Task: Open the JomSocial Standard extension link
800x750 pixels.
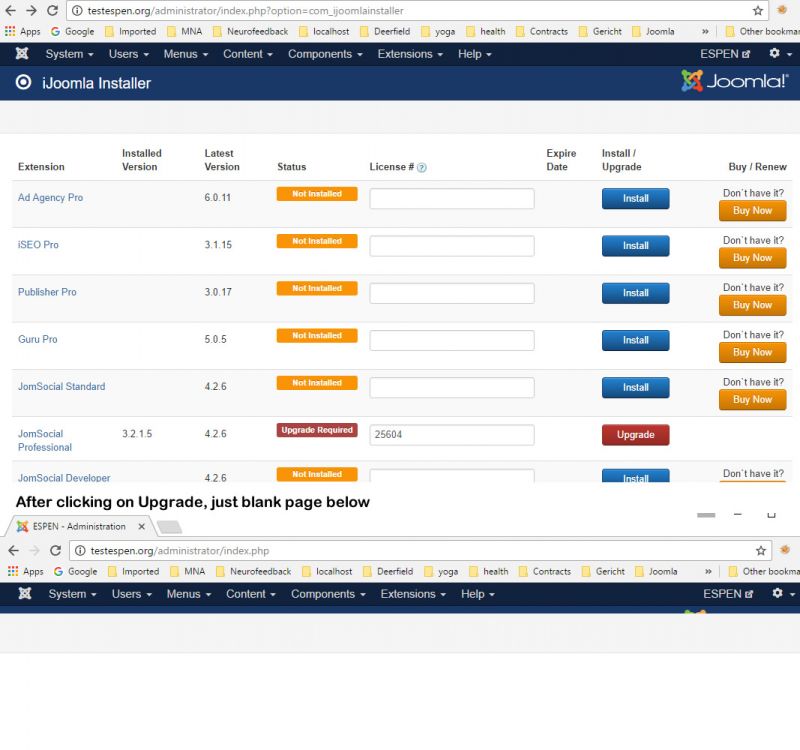Action: (61, 386)
